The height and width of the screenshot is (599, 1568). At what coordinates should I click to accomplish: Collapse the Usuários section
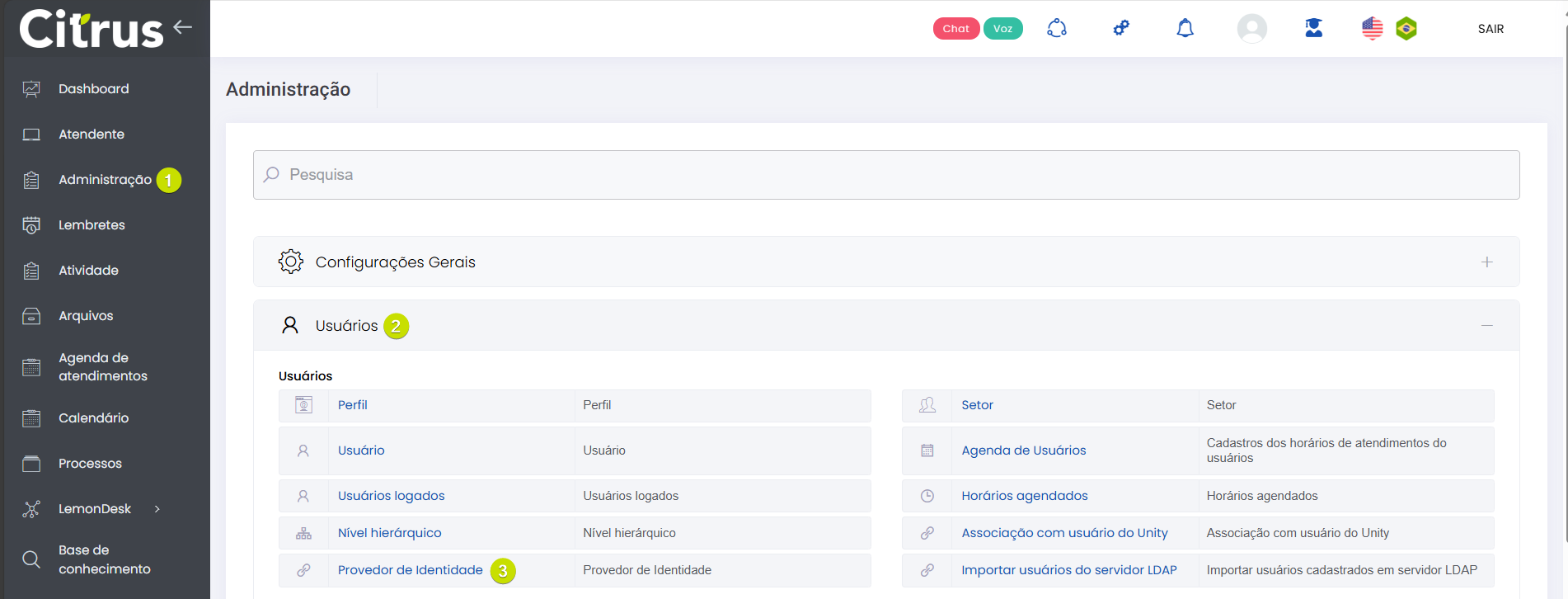(1486, 326)
